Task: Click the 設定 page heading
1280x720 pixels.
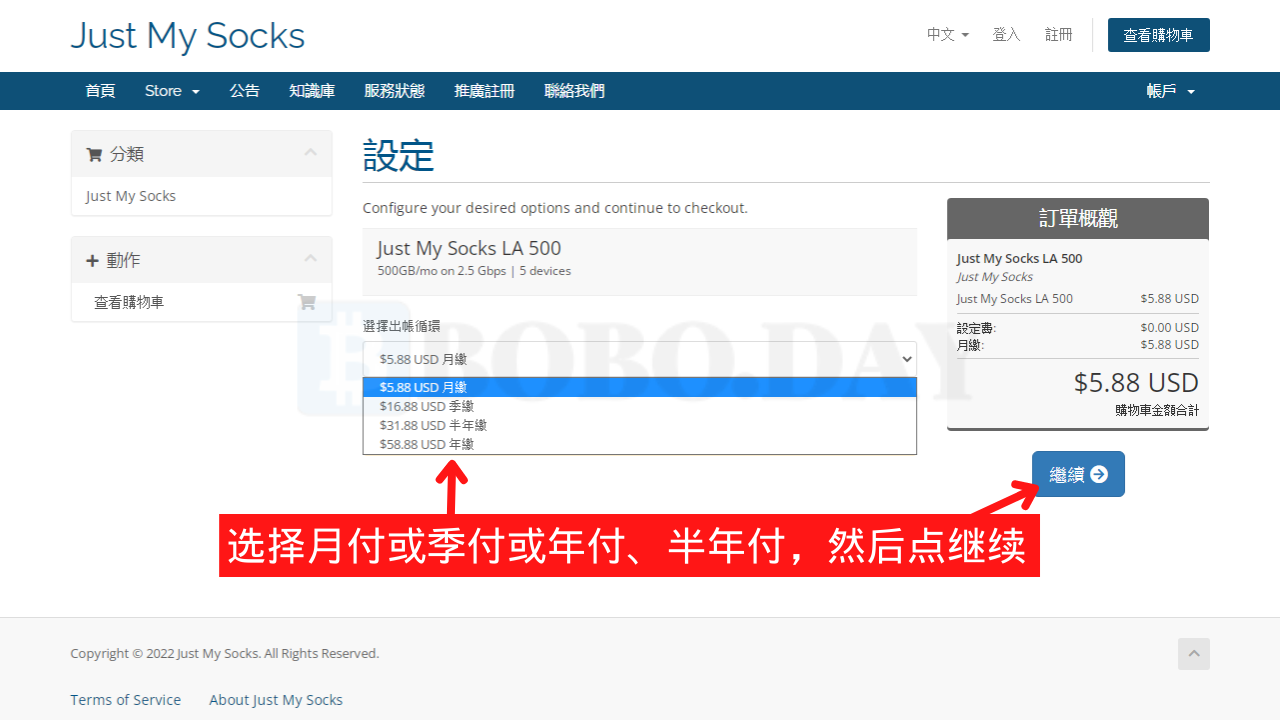Action: pos(398,156)
